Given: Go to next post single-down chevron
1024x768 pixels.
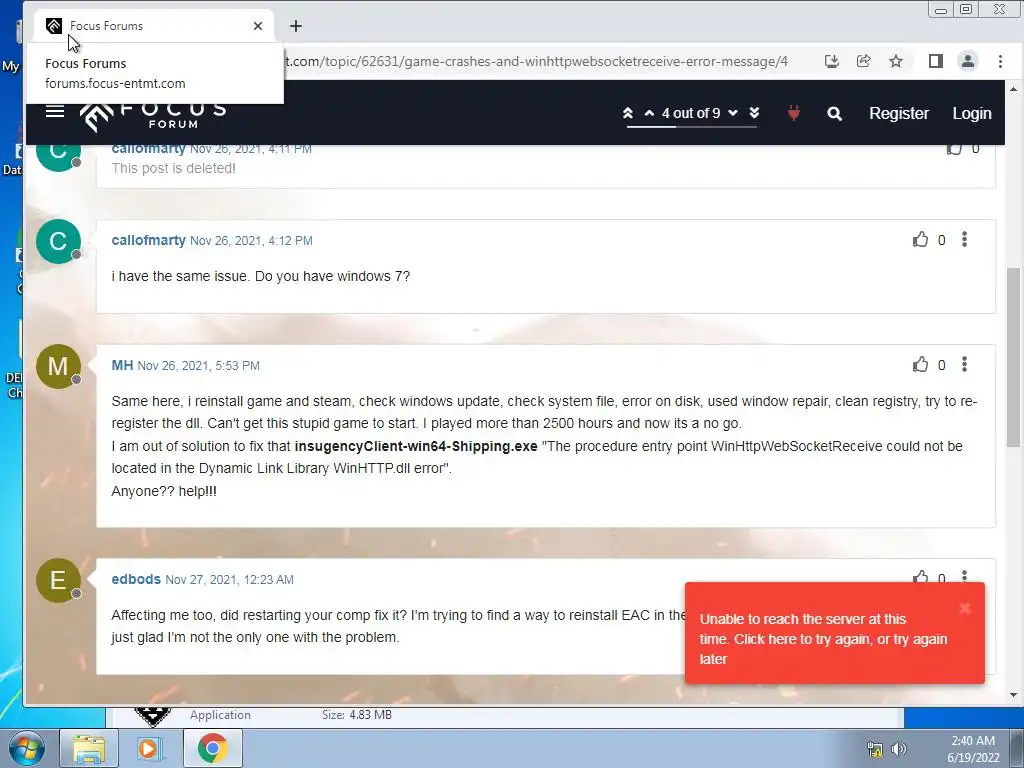Looking at the screenshot, I should click(733, 113).
